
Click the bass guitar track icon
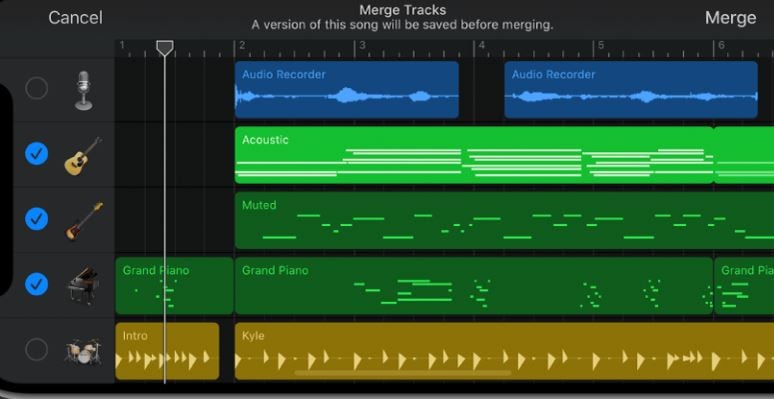pyautogui.click(x=84, y=221)
